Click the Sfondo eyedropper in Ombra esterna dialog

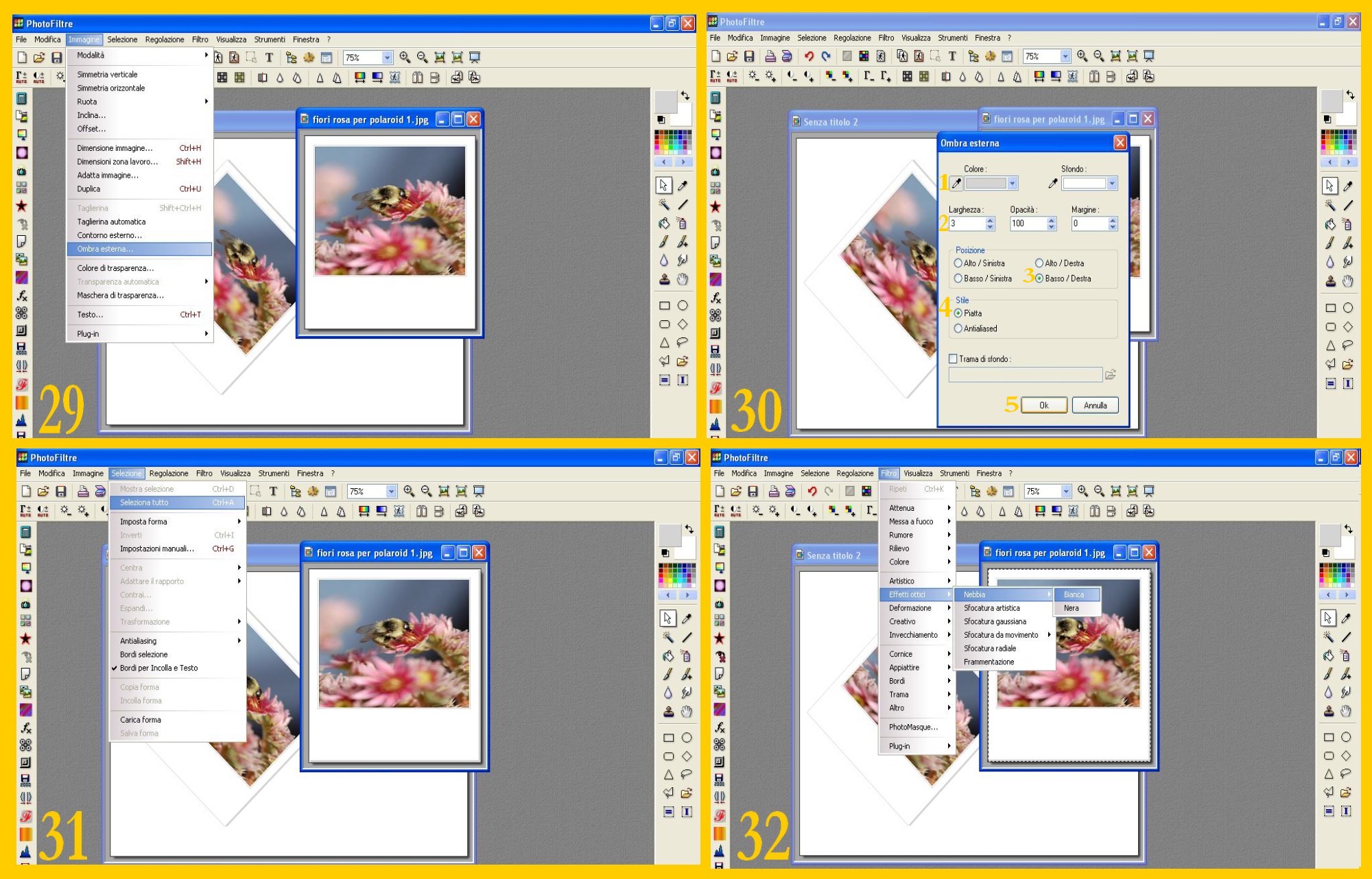pyautogui.click(x=1053, y=183)
